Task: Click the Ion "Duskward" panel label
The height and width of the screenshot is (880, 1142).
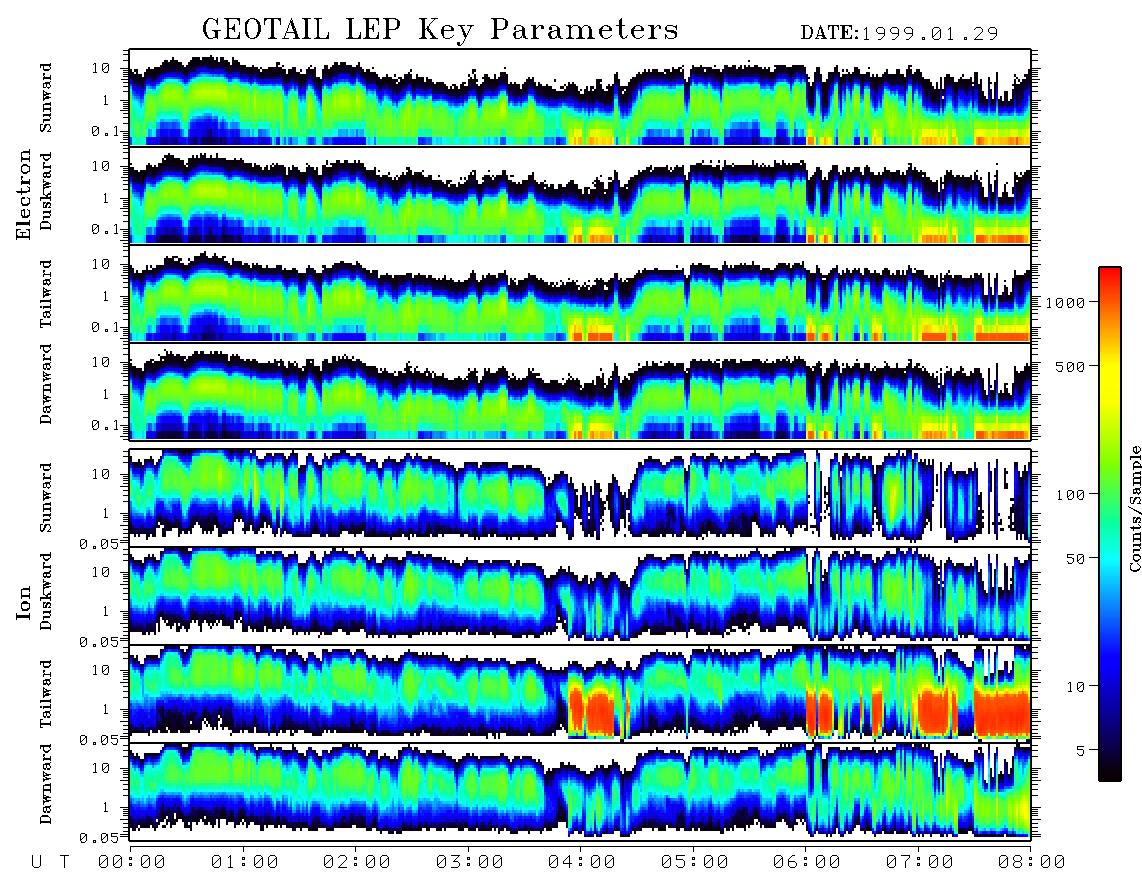Action: [x=46, y=591]
